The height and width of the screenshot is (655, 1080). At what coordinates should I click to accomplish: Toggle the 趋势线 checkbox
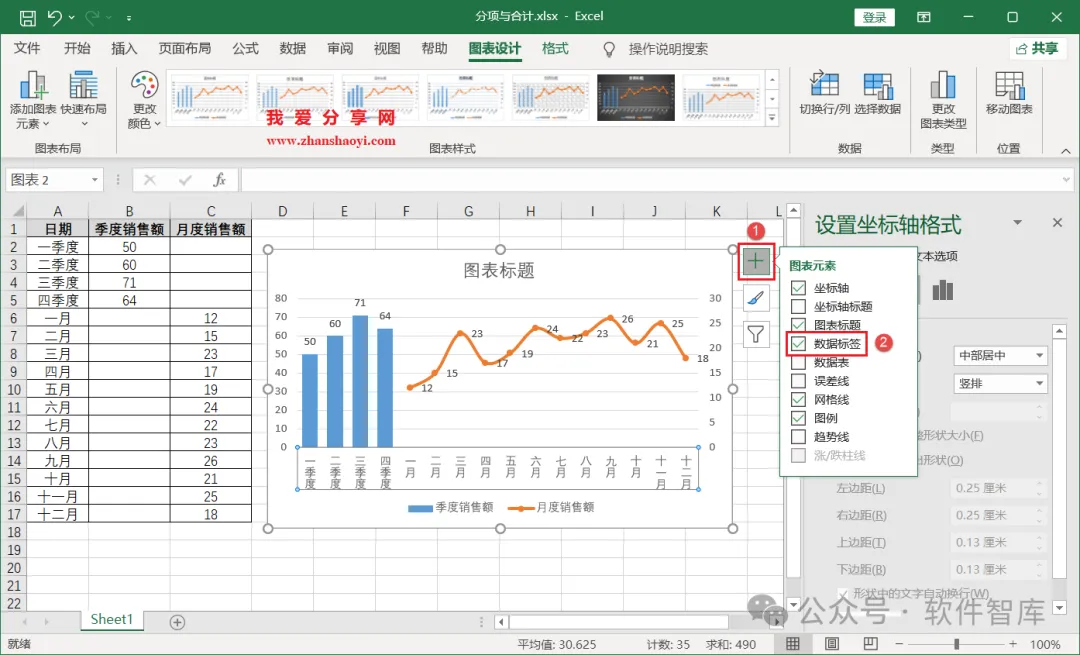pos(798,437)
